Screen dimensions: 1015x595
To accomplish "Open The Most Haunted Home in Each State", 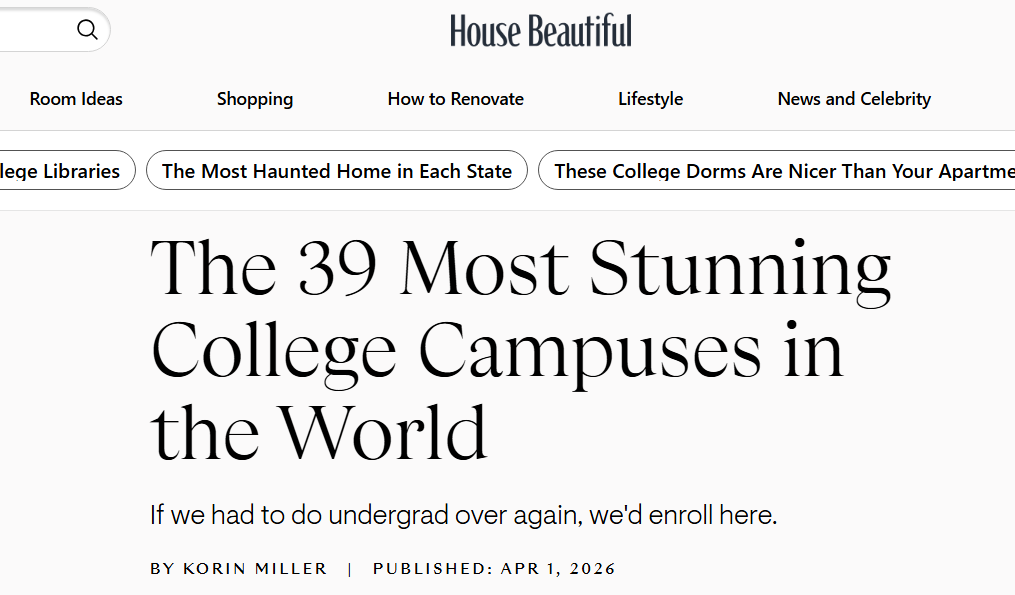I will pyautogui.click(x=337, y=171).
